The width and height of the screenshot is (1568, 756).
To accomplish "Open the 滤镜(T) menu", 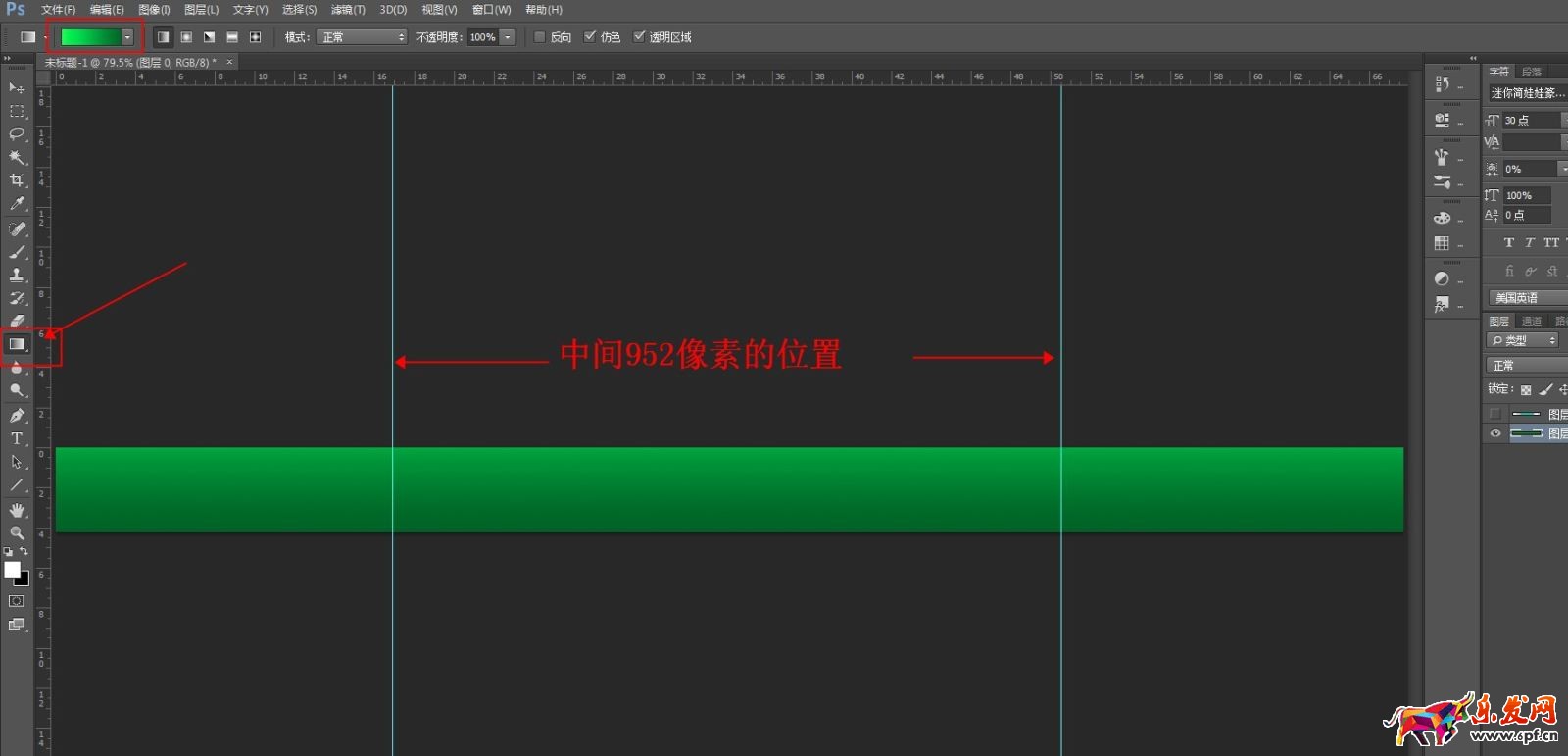I will pyautogui.click(x=347, y=10).
